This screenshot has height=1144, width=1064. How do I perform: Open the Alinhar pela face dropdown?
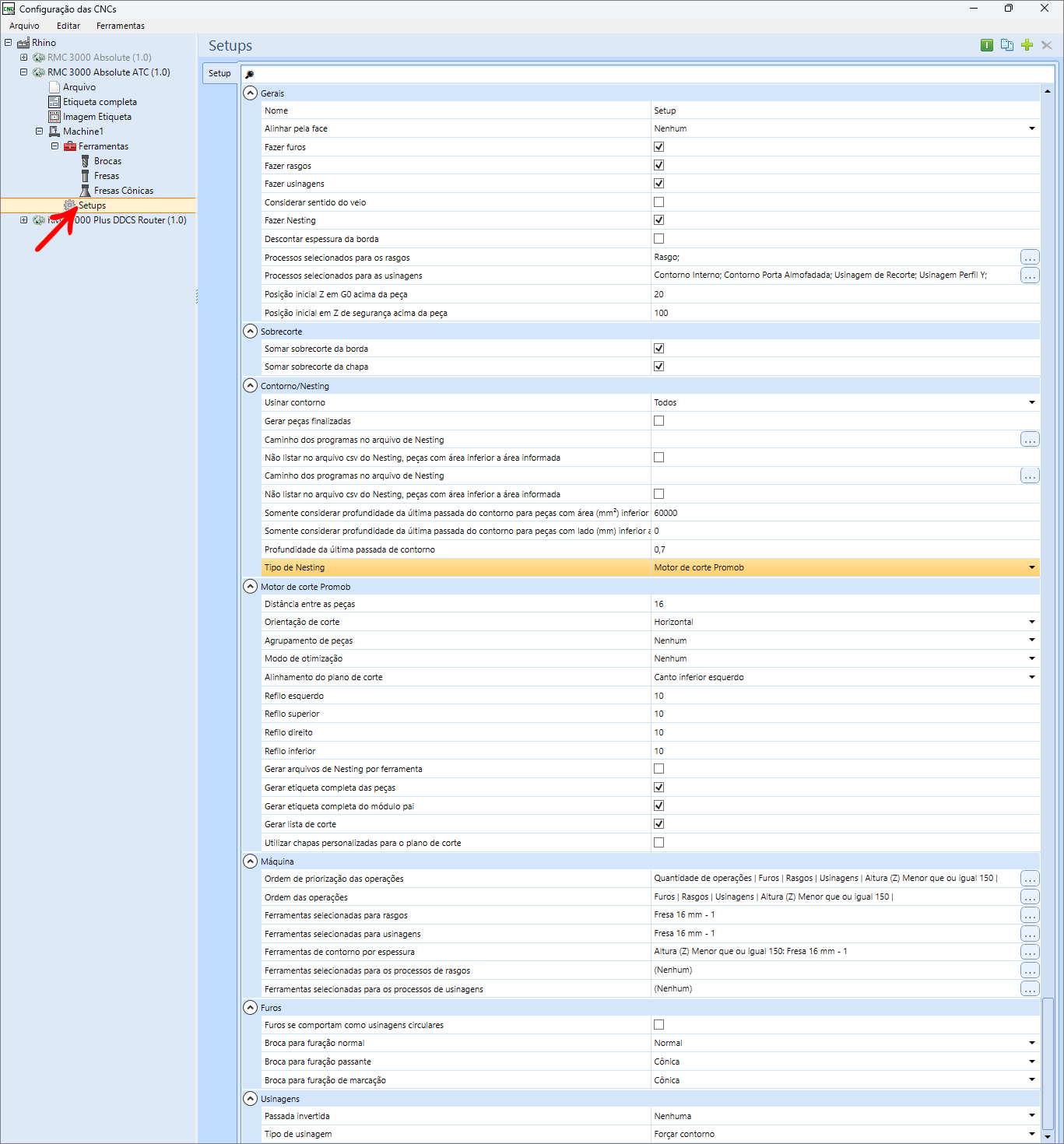tap(1032, 128)
